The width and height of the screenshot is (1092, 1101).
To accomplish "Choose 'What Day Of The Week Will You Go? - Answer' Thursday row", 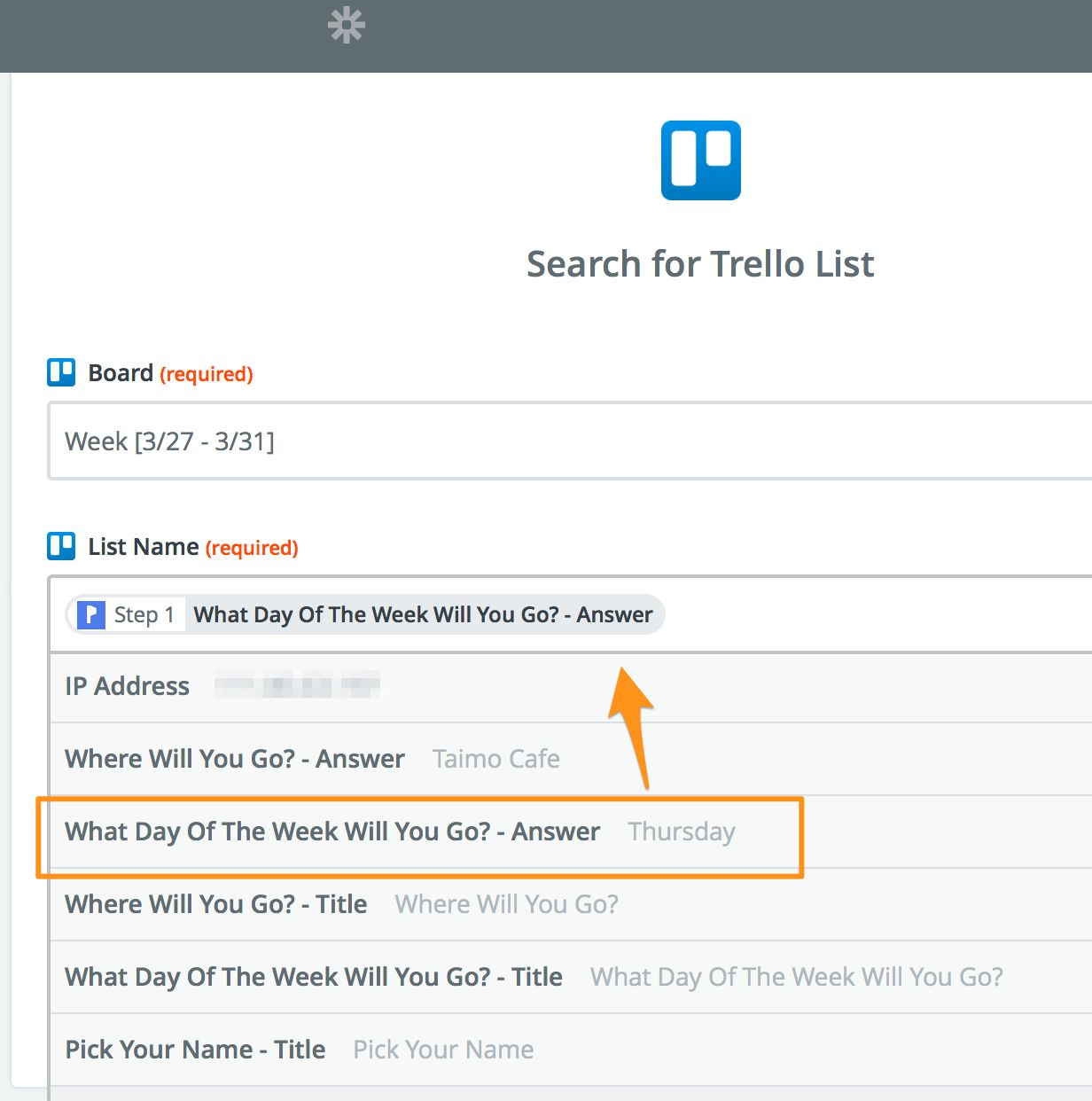I will click(x=571, y=832).
